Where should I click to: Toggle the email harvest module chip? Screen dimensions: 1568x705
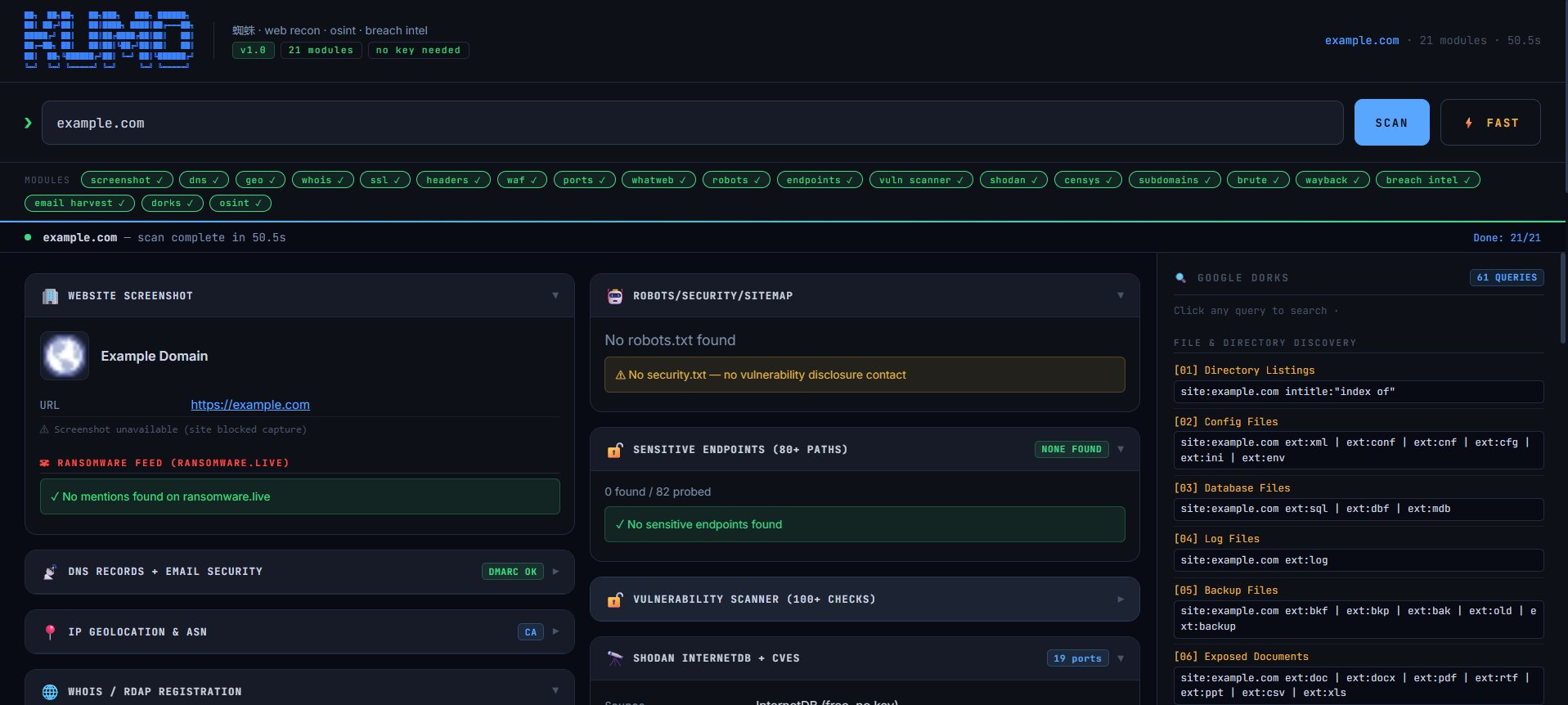click(79, 203)
